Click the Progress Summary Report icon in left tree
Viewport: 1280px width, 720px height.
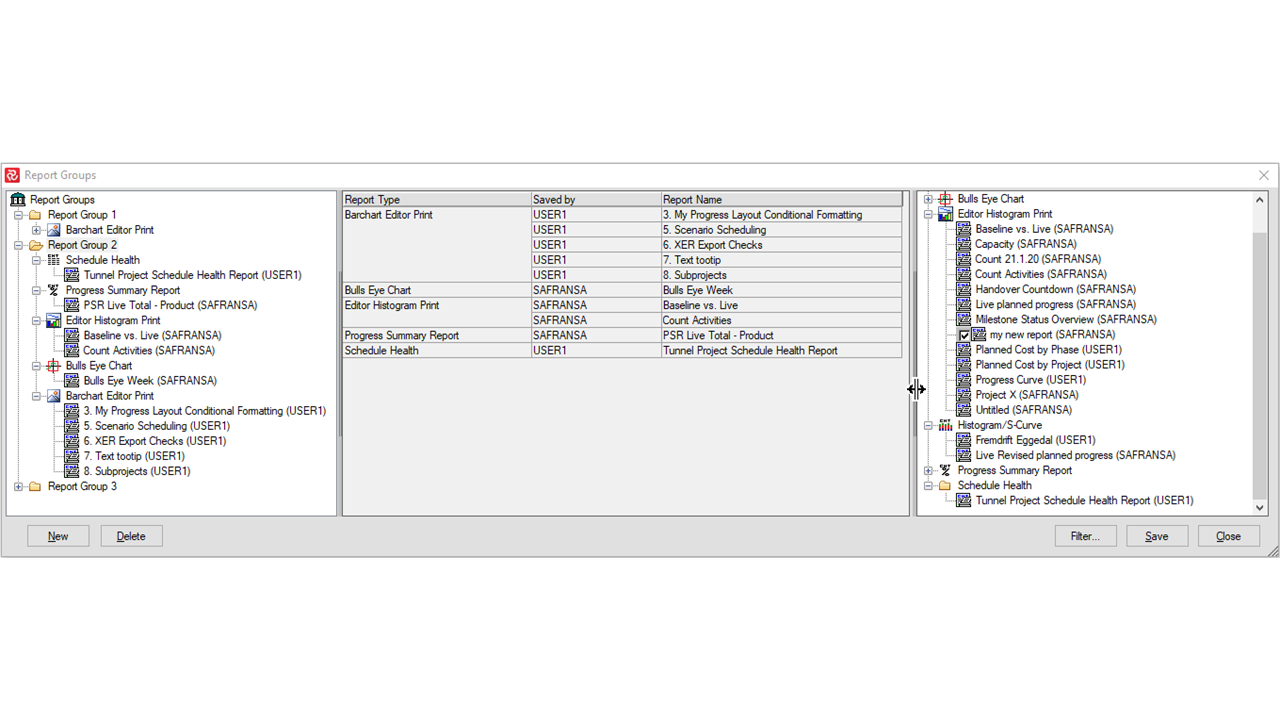pos(54,290)
